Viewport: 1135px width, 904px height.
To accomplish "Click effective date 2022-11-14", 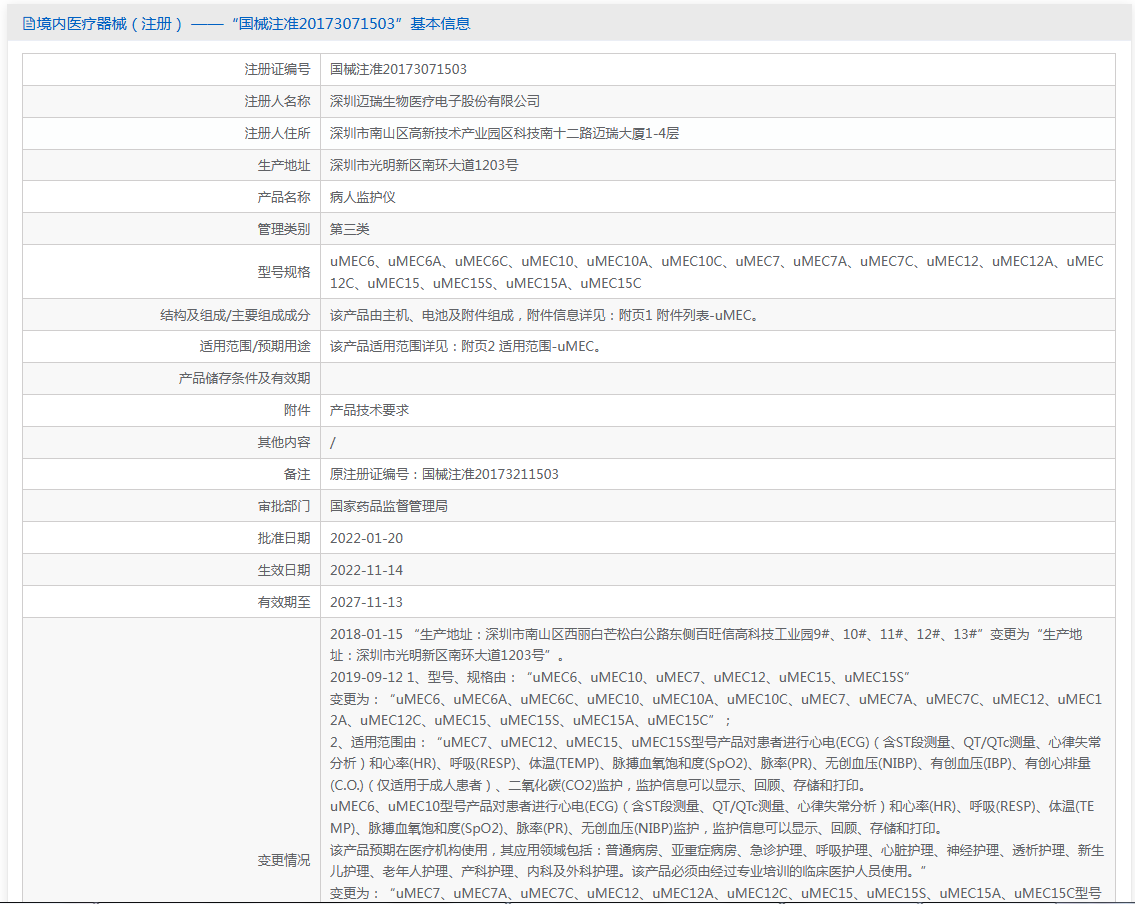I will point(366,570).
